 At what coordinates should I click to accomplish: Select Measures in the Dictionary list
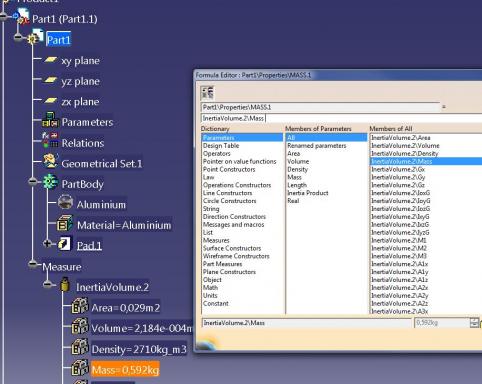pos(216,240)
